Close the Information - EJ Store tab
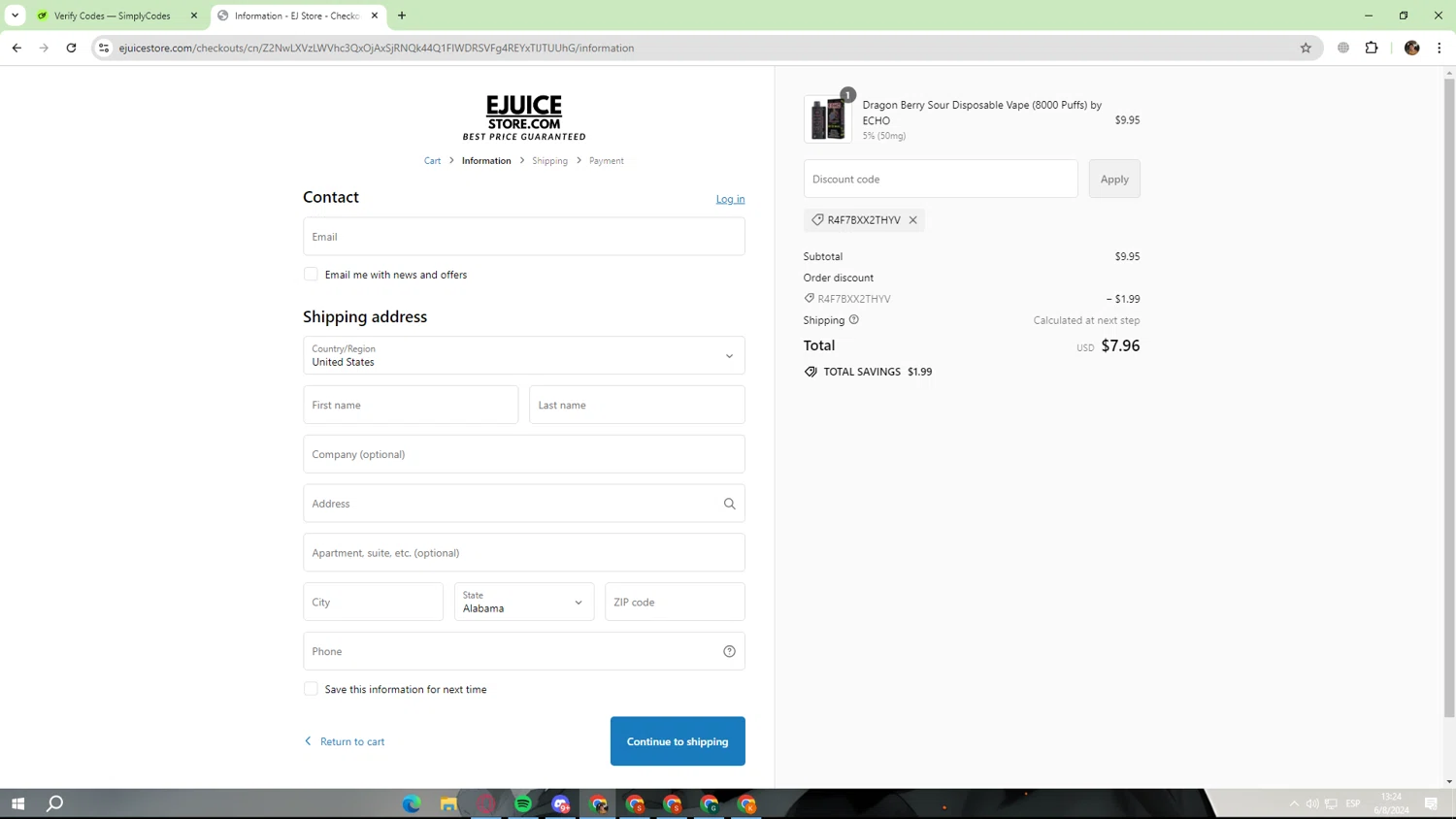1456x819 pixels. pyautogui.click(x=375, y=16)
